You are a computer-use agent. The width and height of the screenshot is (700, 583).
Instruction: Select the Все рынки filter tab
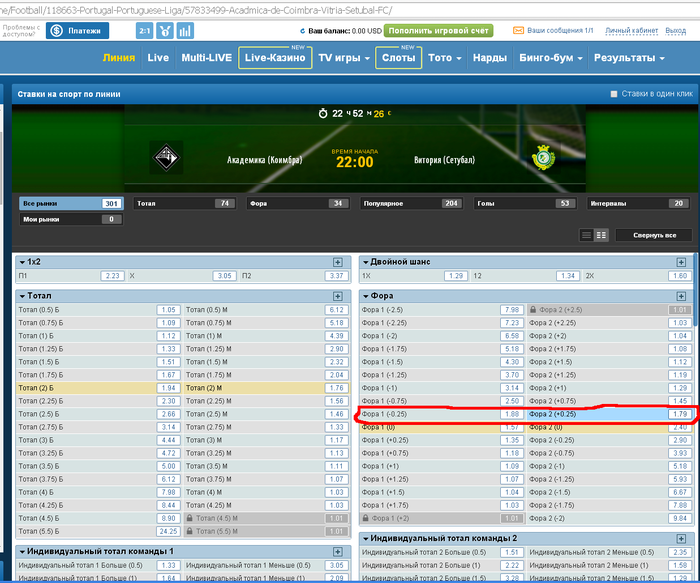[71, 204]
